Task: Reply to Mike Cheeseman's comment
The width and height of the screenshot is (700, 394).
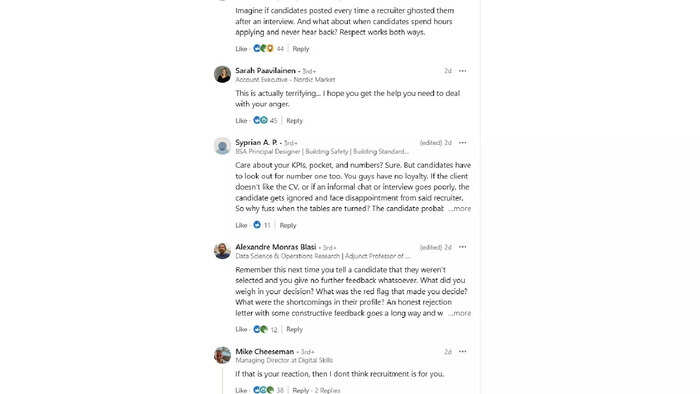Action: coord(300,390)
